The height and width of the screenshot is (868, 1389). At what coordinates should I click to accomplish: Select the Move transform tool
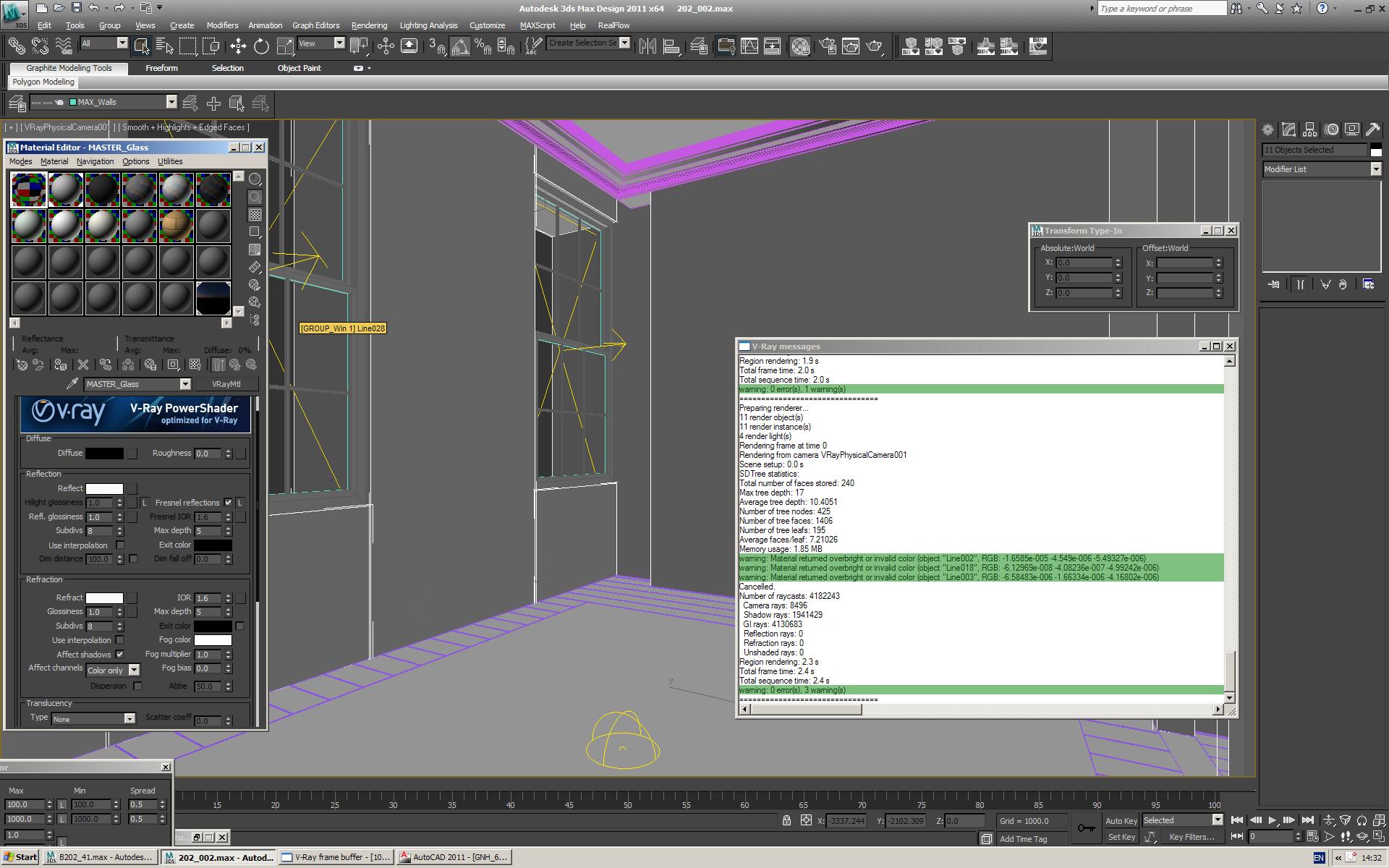[238, 46]
